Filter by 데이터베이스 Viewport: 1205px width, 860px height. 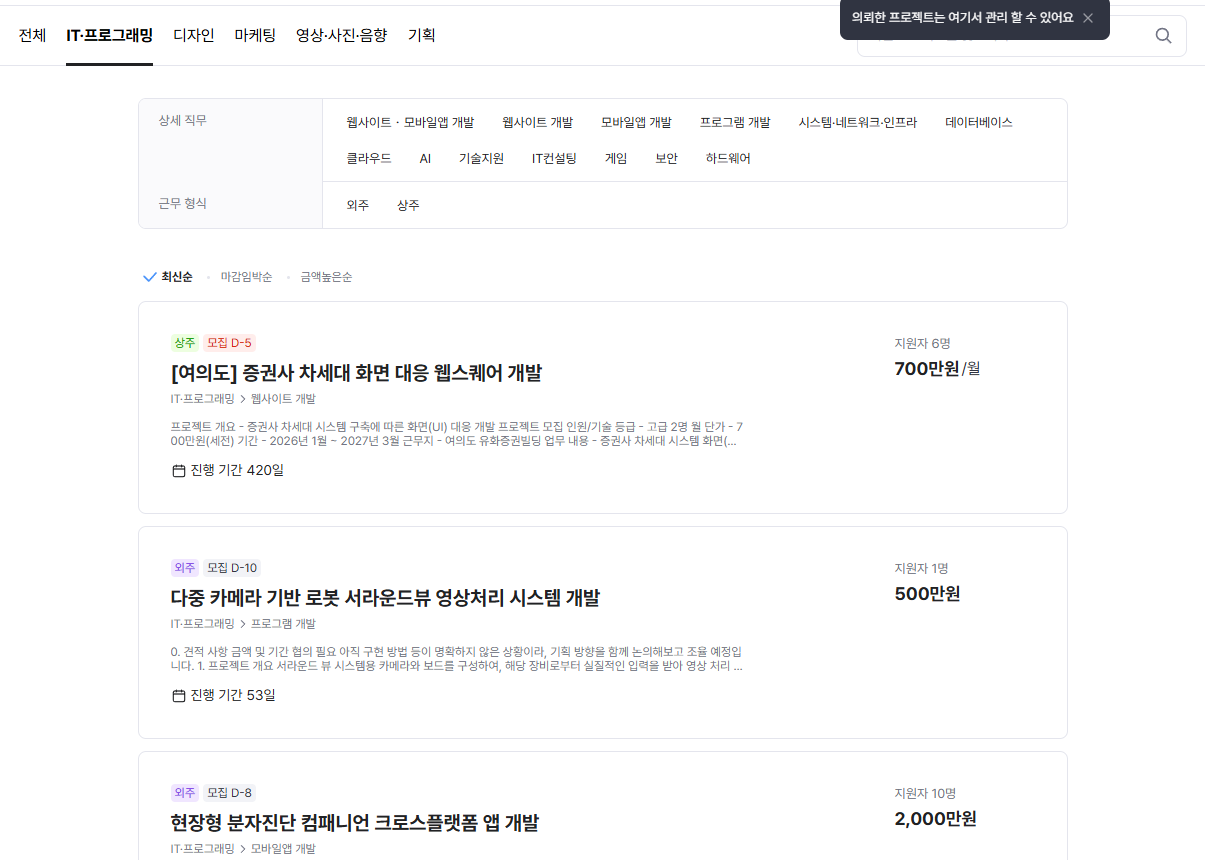pyautogui.click(x=979, y=122)
